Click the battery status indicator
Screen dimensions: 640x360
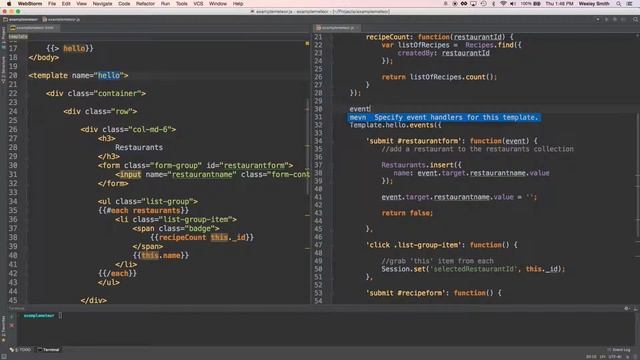pos(531,4)
